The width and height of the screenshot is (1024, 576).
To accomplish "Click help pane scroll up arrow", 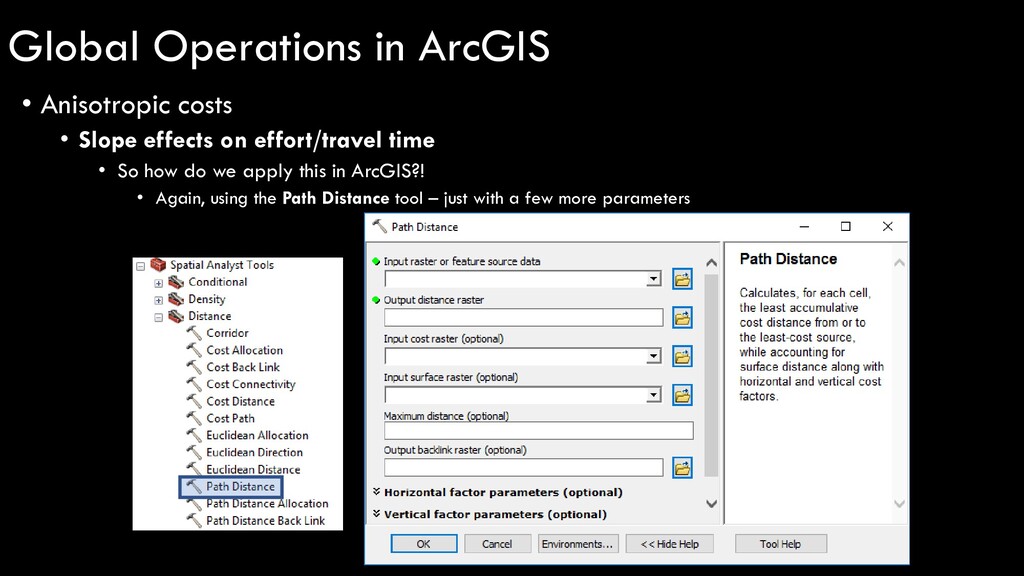I will [899, 263].
